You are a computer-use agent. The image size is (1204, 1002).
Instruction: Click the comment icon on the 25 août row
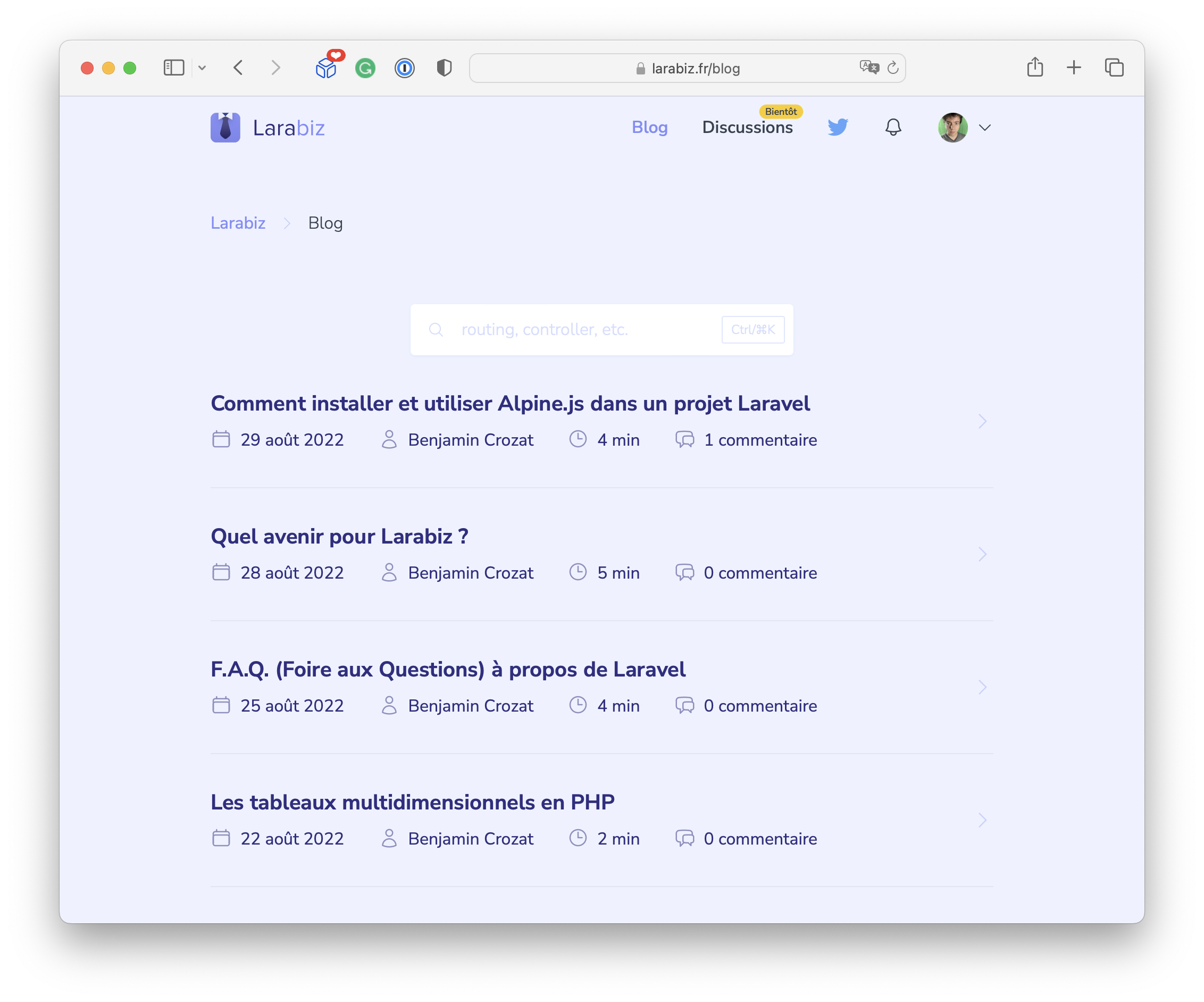(684, 705)
